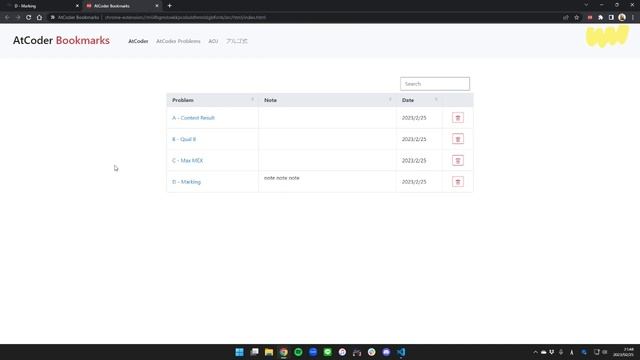Switch to the AtCoder nav tab
The width and height of the screenshot is (640, 360).
tap(138, 41)
